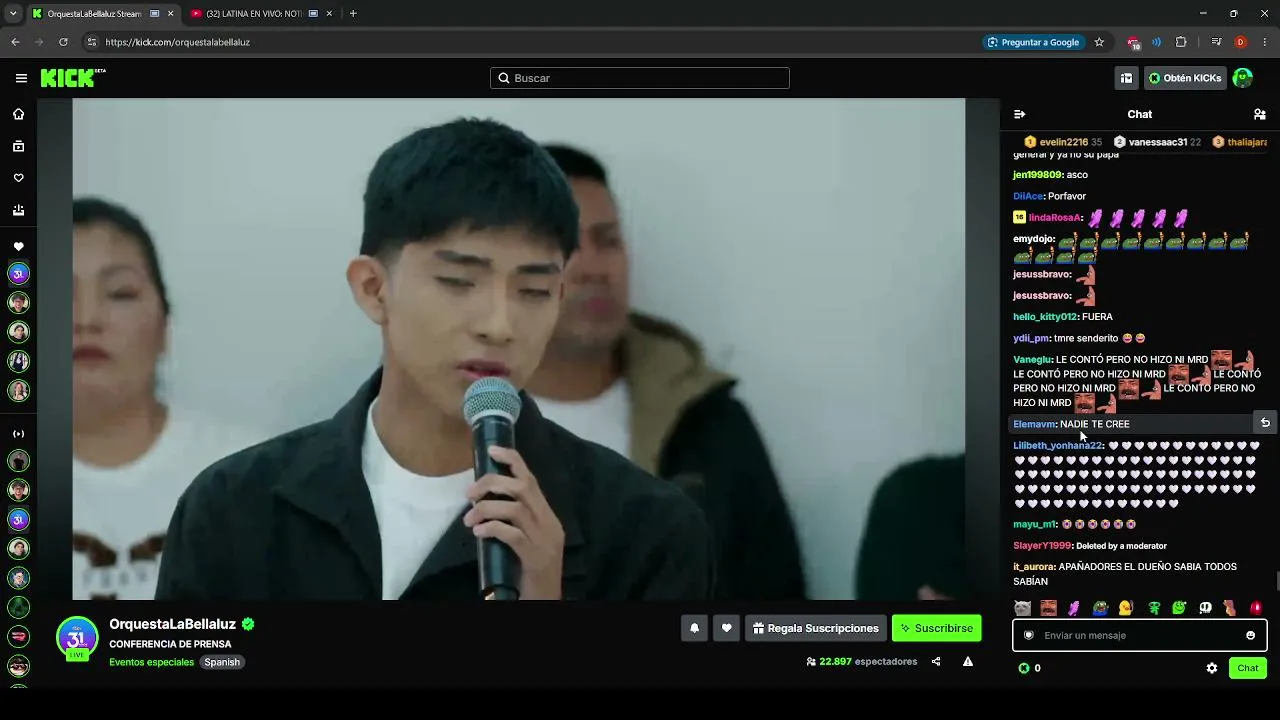The width and height of the screenshot is (1280, 720).
Task: Insert the first quick emote, the cat
Action: (1022, 608)
